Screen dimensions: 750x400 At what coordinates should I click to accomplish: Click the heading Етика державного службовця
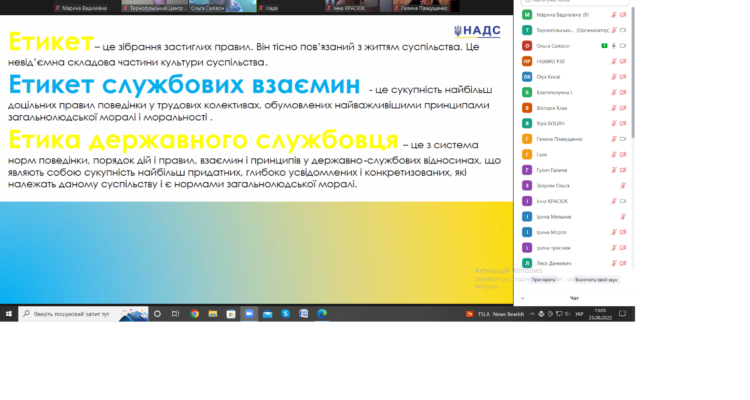[203, 140]
